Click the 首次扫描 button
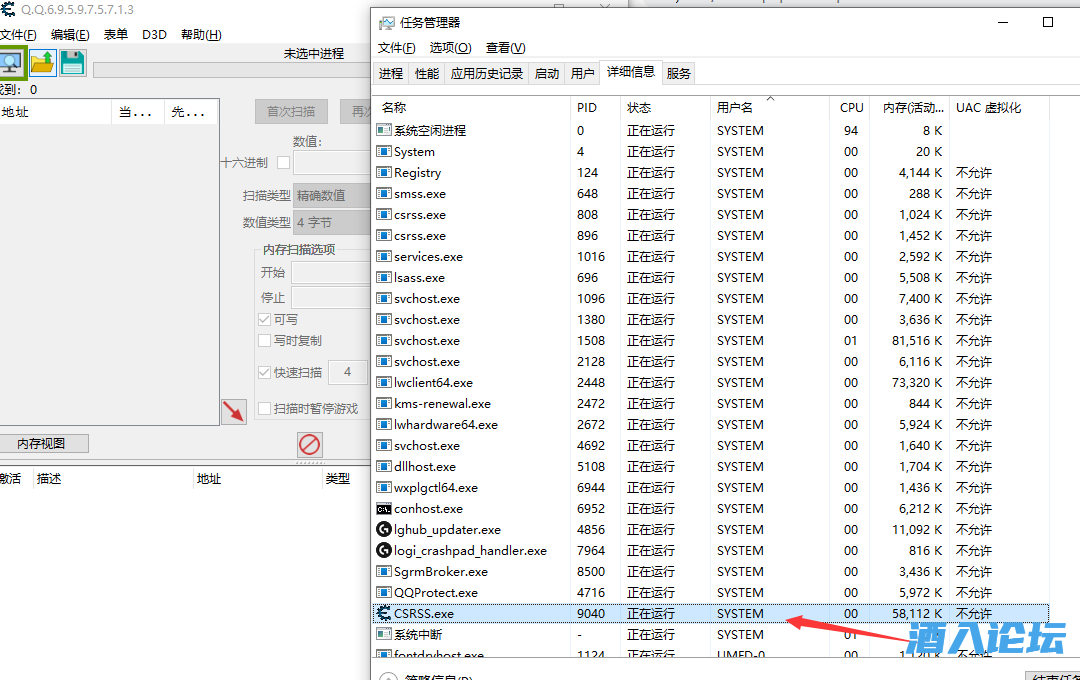This screenshot has width=1080, height=680. pyautogui.click(x=291, y=112)
